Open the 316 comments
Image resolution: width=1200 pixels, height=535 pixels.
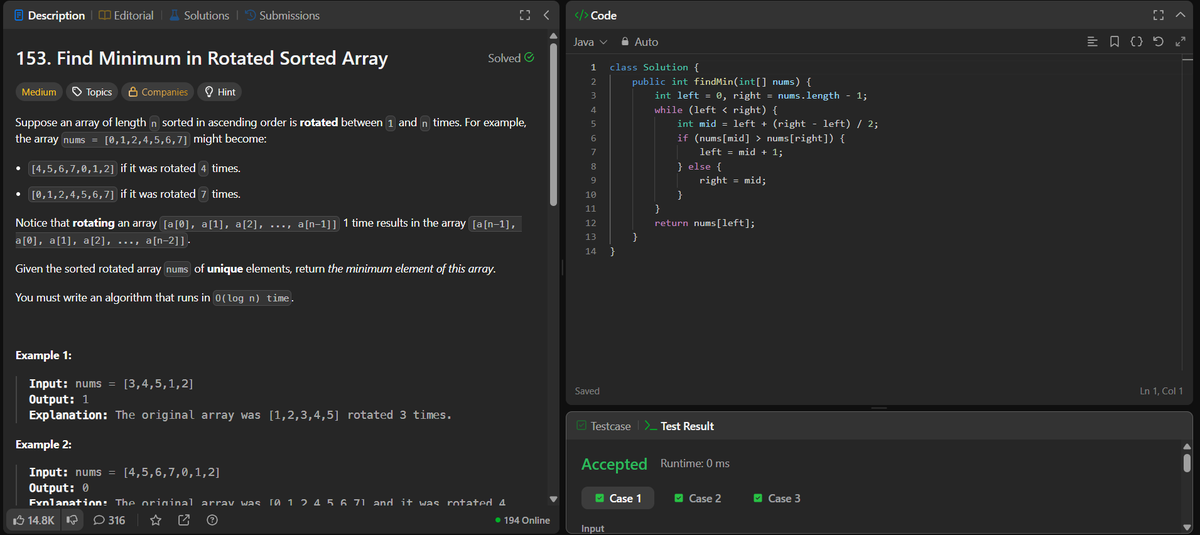(109, 520)
